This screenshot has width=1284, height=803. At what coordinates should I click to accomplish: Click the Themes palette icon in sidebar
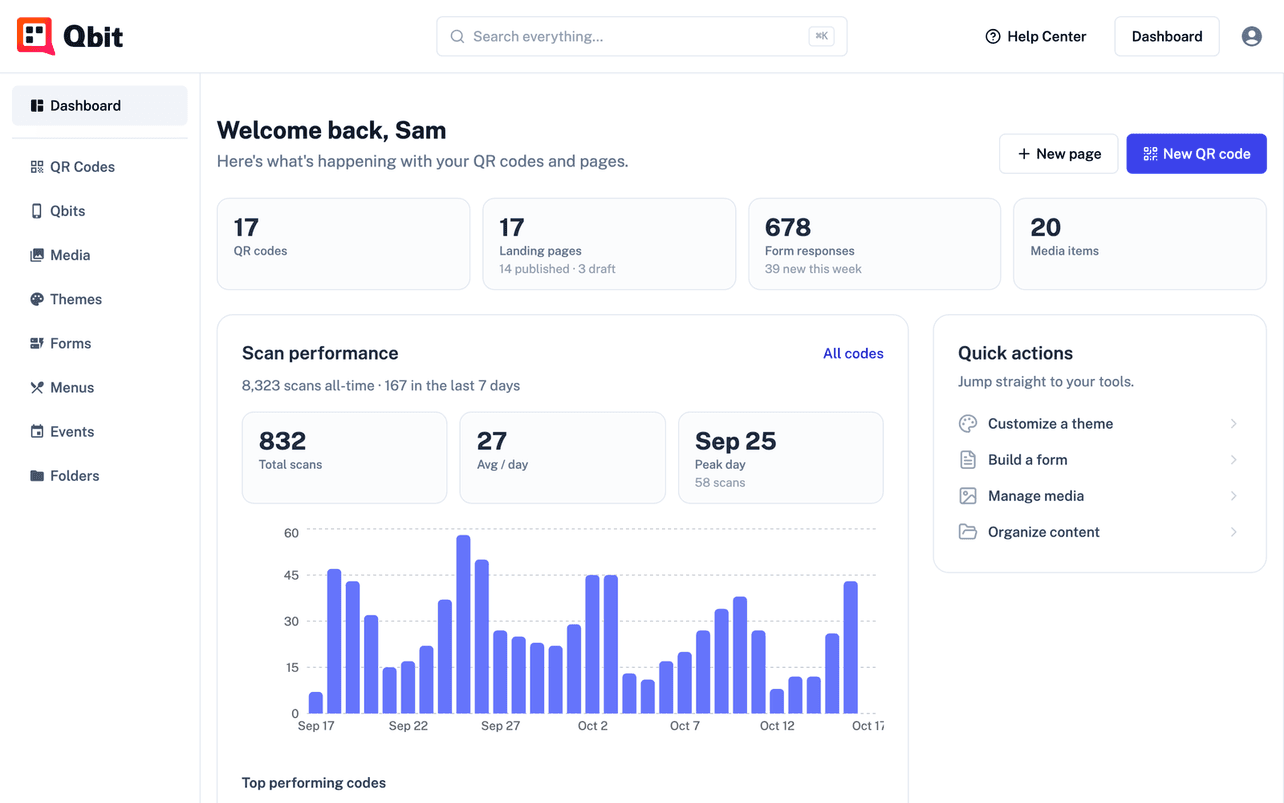[37, 299]
